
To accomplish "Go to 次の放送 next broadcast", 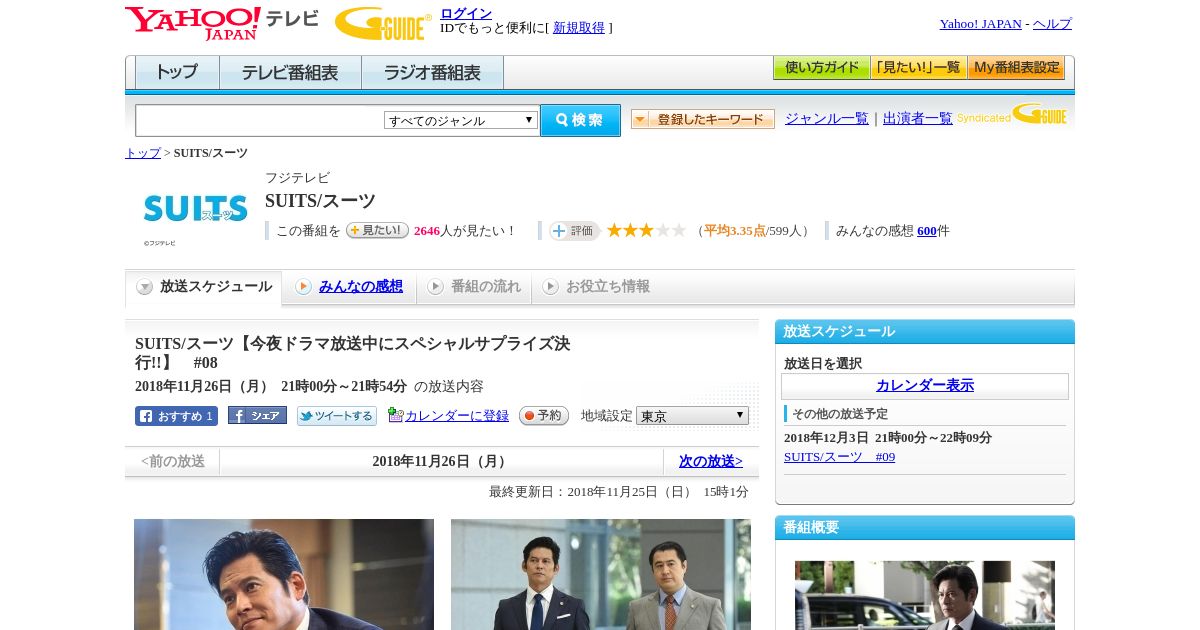I will pos(711,461).
